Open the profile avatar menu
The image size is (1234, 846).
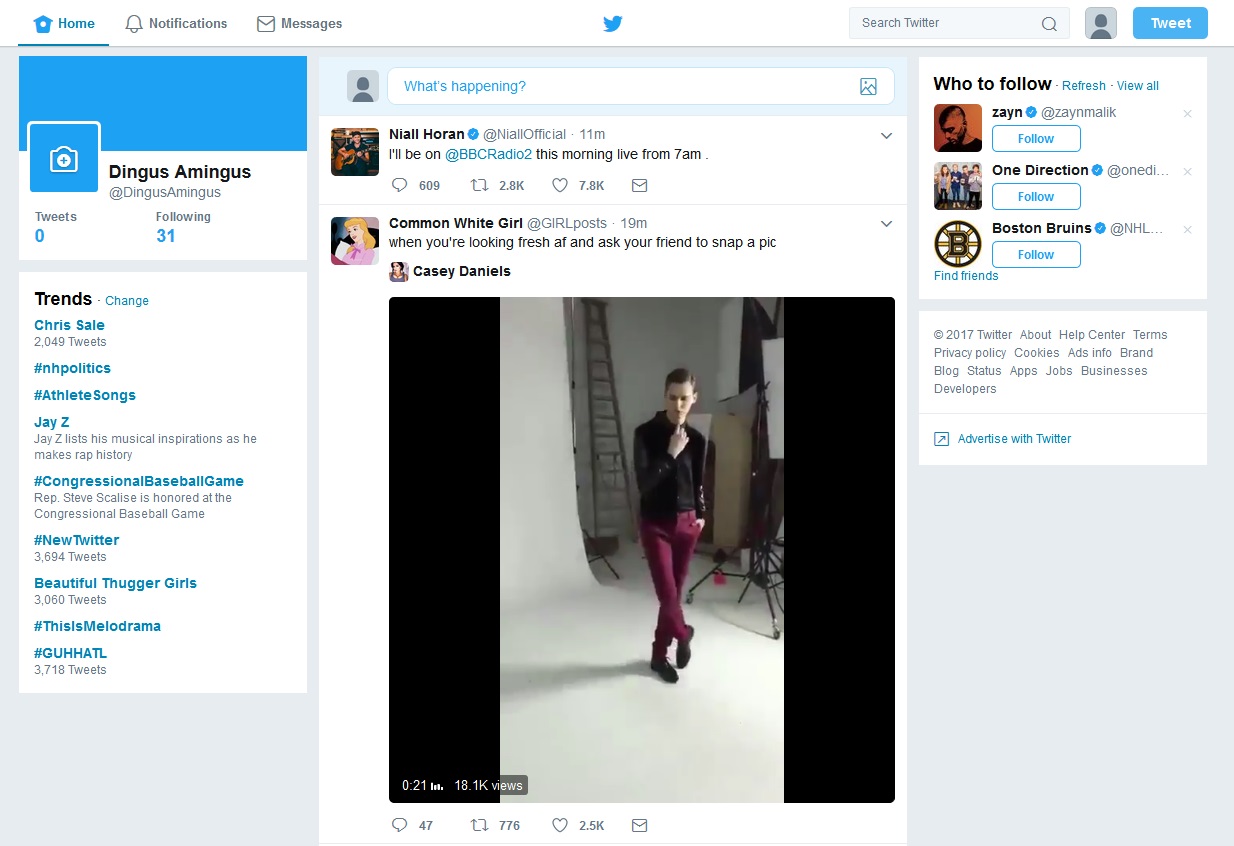[1101, 23]
